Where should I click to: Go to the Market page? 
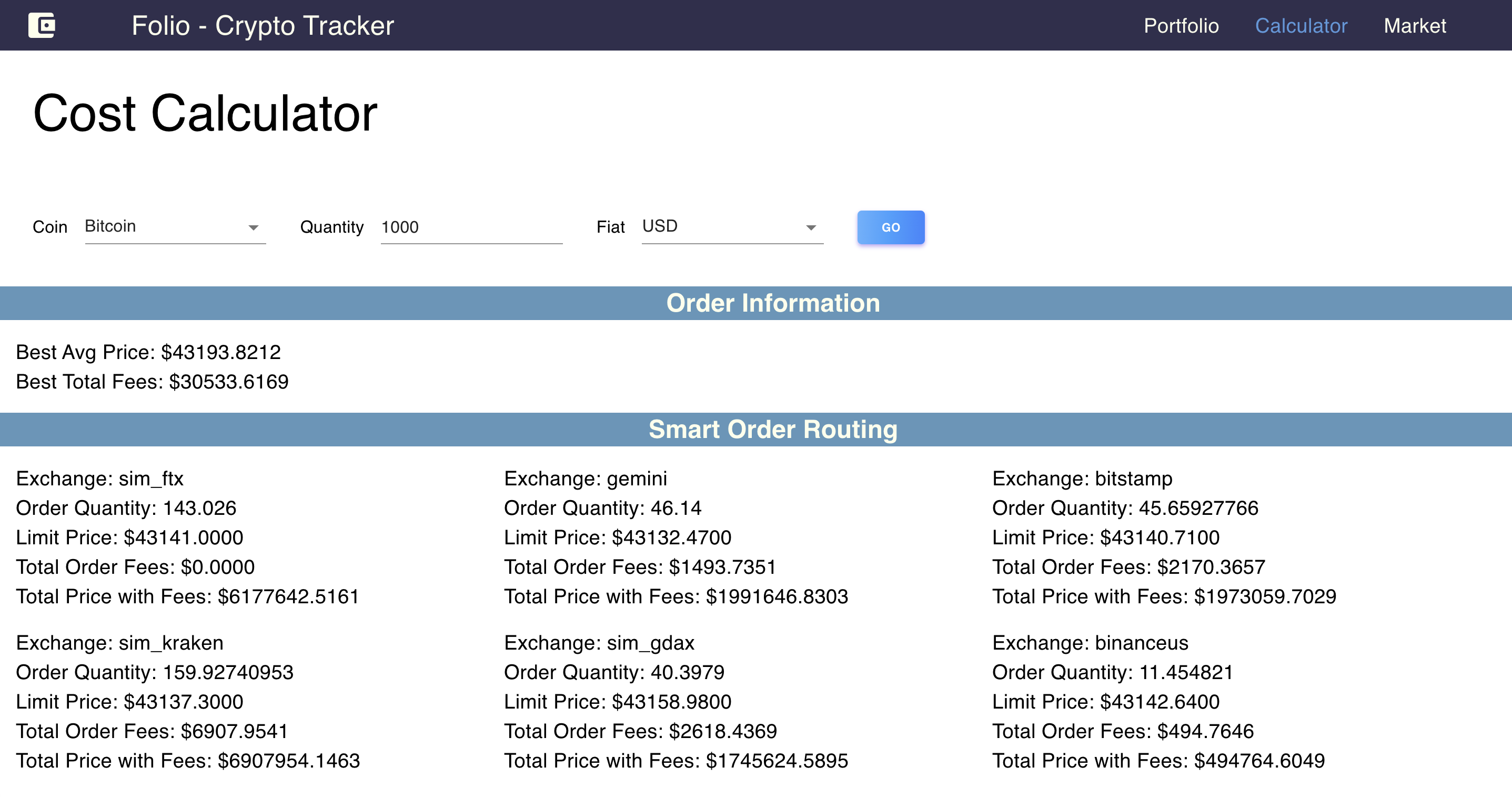coord(1414,26)
